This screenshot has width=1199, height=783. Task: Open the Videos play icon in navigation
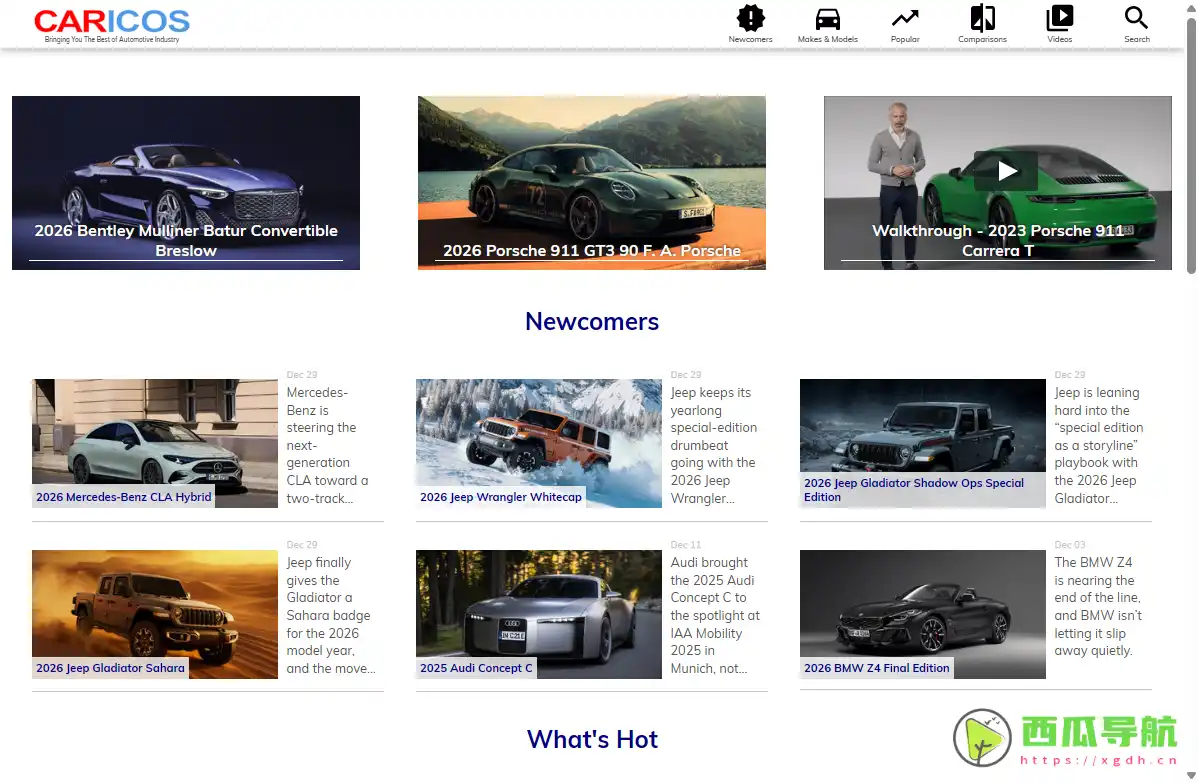click(x=1059, y=19)
